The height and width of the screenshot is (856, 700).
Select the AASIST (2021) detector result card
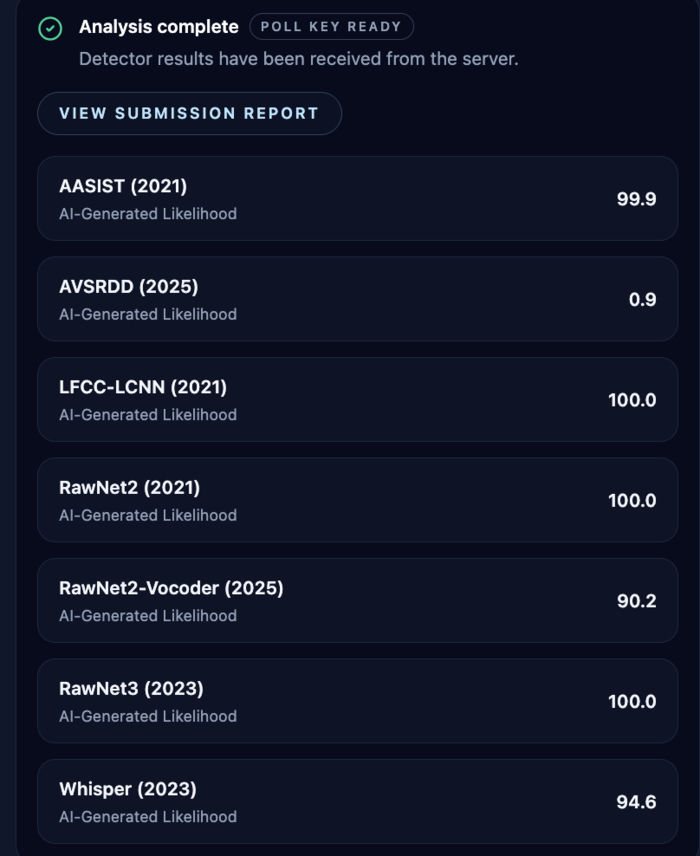[x=358, y=199]
